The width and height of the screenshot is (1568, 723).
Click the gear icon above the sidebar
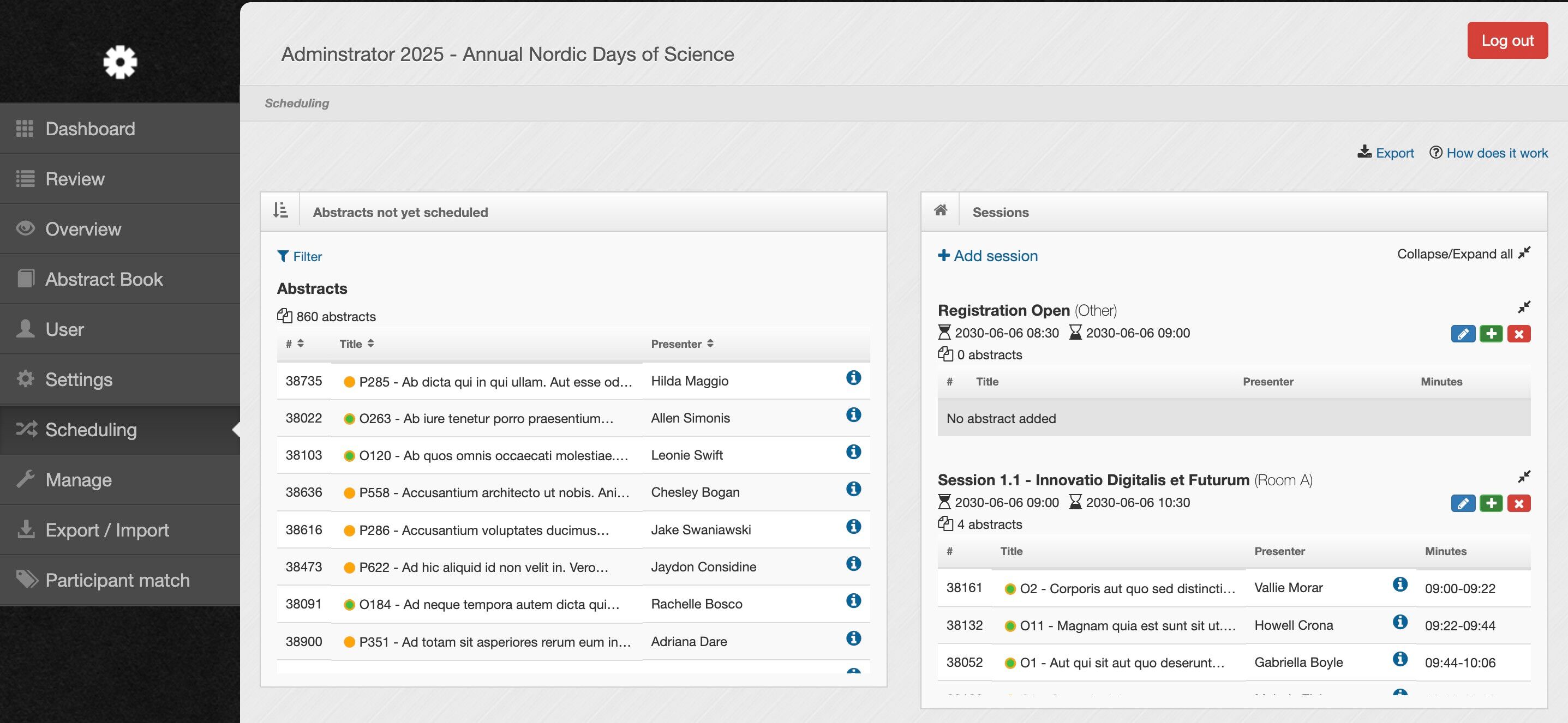[120, 62]
